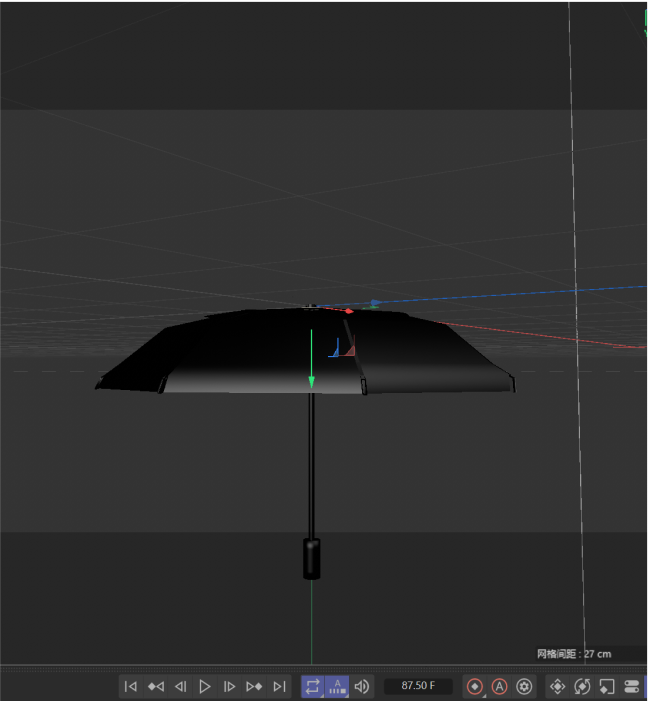Select the umbrella handle grip in viewport
Image resolution: width=648 pixels, height=701 pixels.
312,558
